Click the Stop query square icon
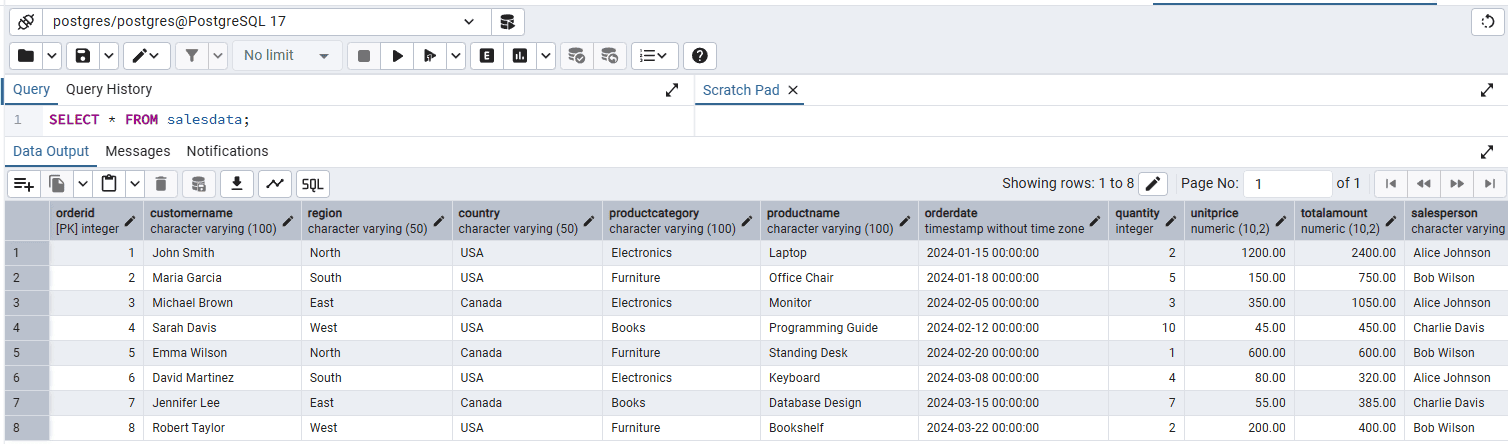Viewport: 1508px width, 444px height. coord(364,56)
